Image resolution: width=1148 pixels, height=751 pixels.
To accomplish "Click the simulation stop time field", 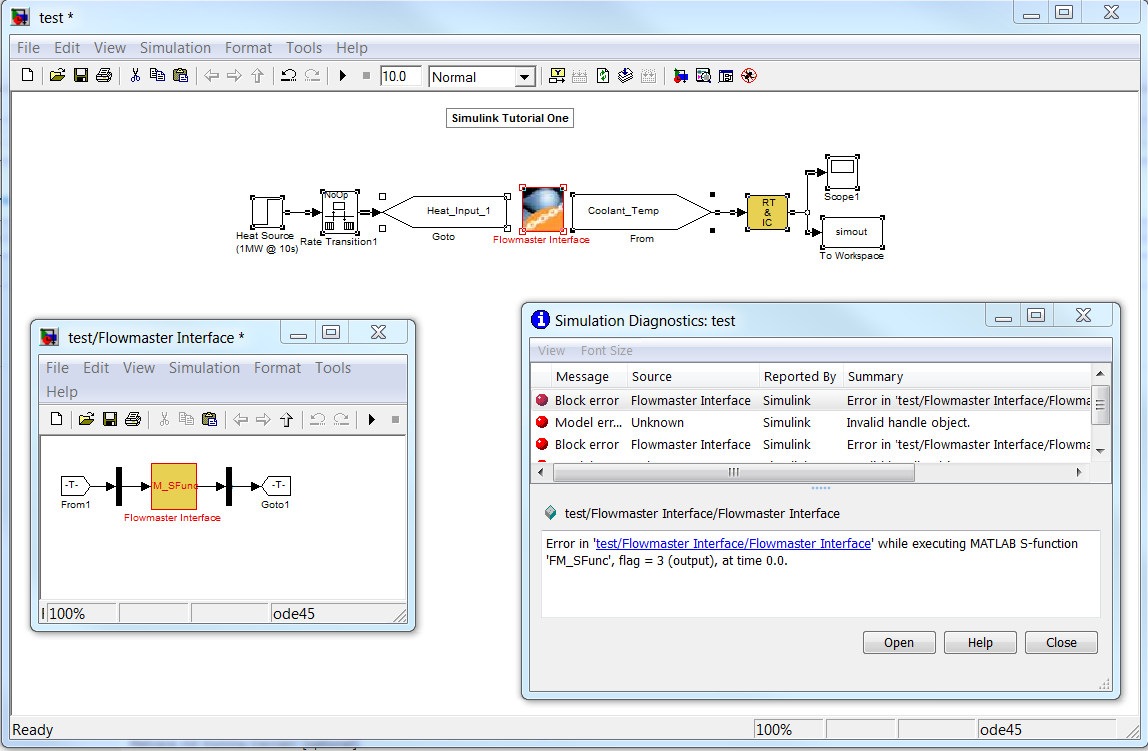I will pyautogui.click(x=400, y=76).
